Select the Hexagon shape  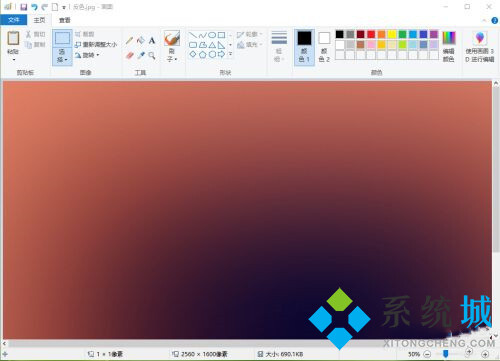(x=212, y=54)
